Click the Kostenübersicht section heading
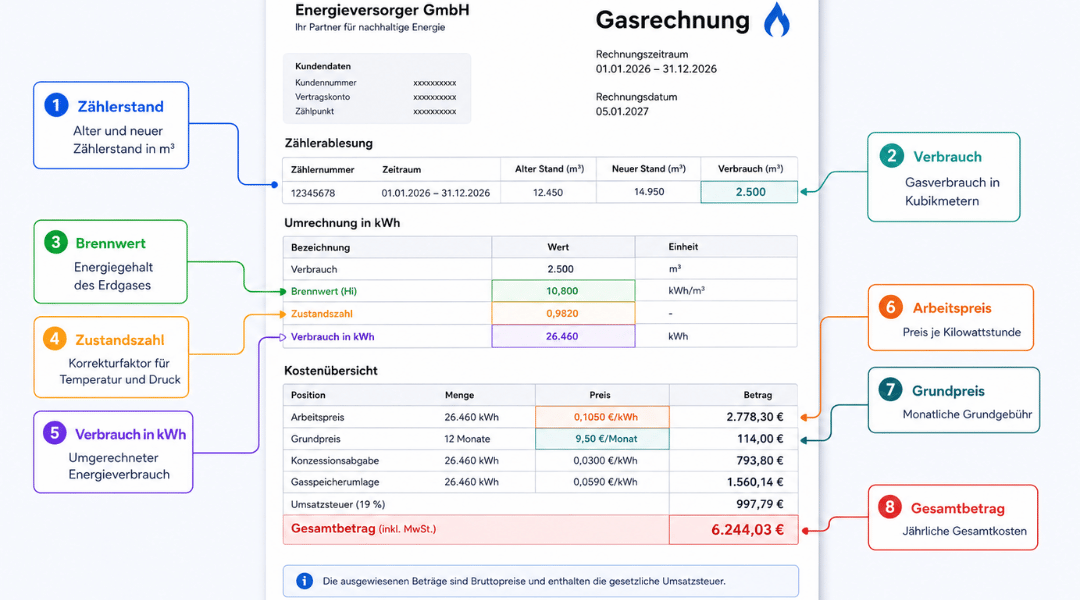 pos(331,371)
